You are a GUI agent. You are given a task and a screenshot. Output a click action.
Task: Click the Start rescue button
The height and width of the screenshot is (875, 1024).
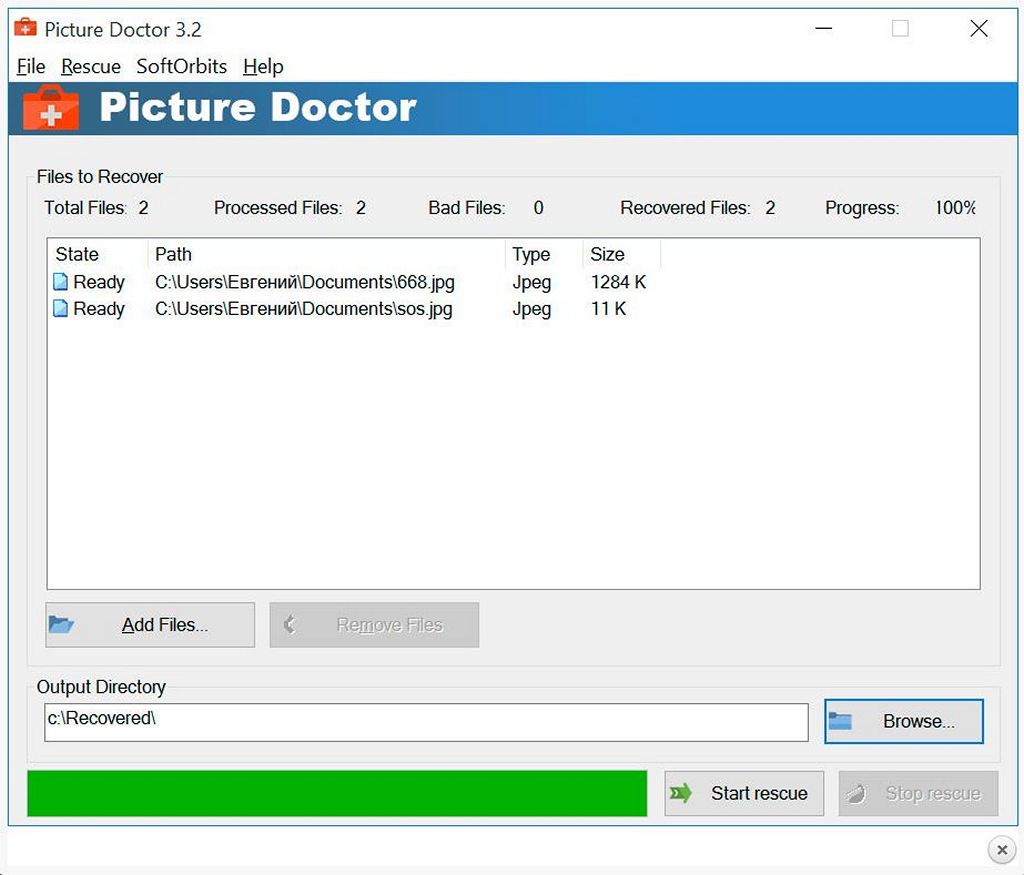click(744, 793)
